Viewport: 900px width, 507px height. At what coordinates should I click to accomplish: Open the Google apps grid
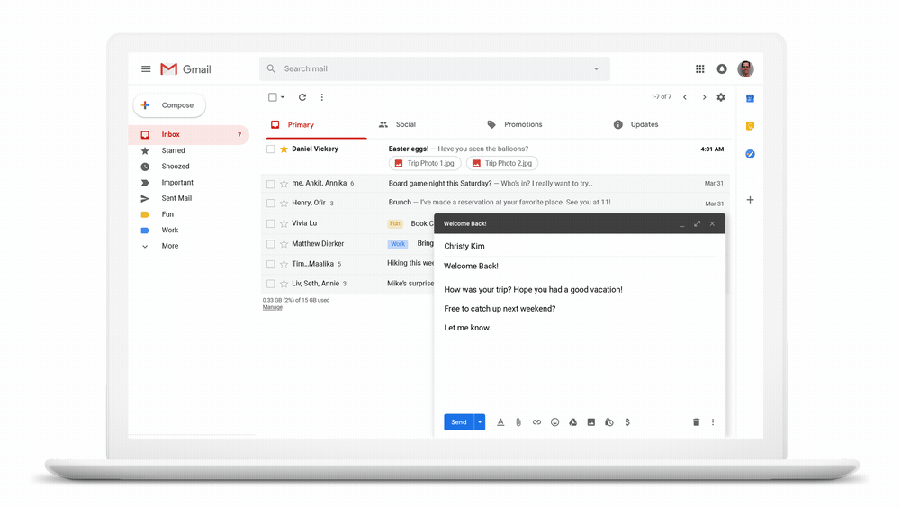[700, 69]
